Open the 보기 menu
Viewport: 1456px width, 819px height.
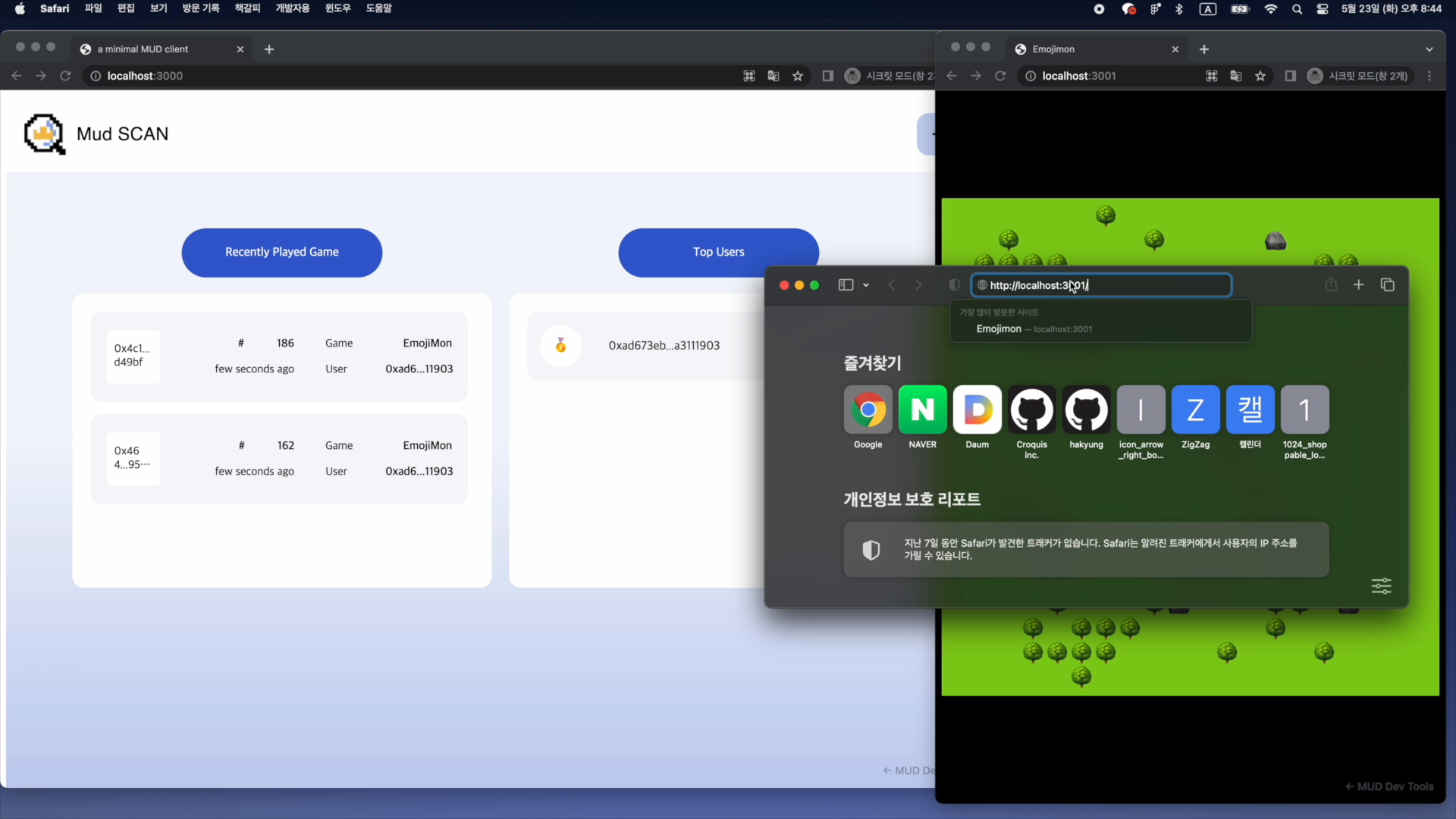158,8
